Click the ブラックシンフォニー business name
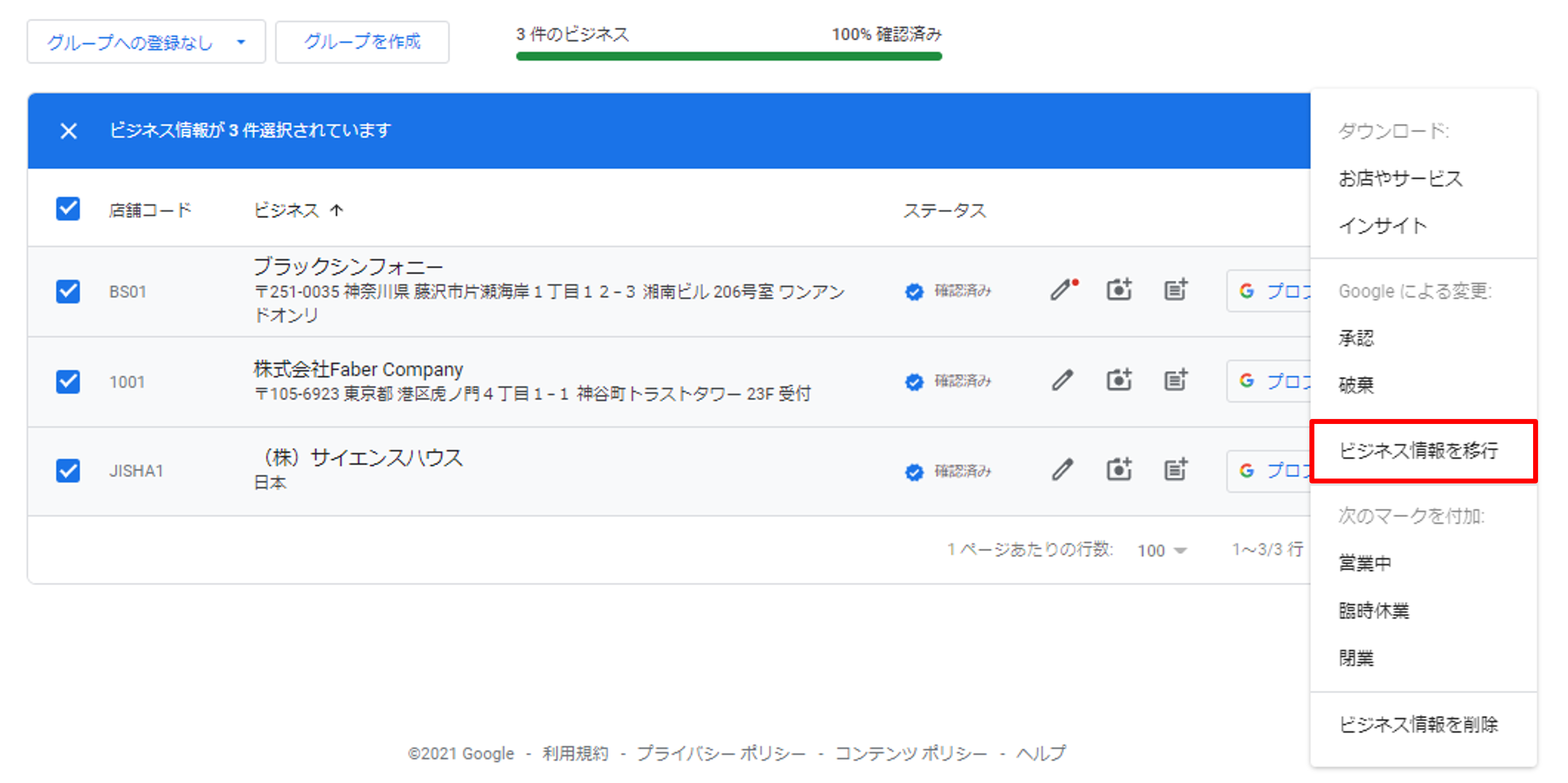This screenshot has height=783, width=1568. click(x=348, y=266)
